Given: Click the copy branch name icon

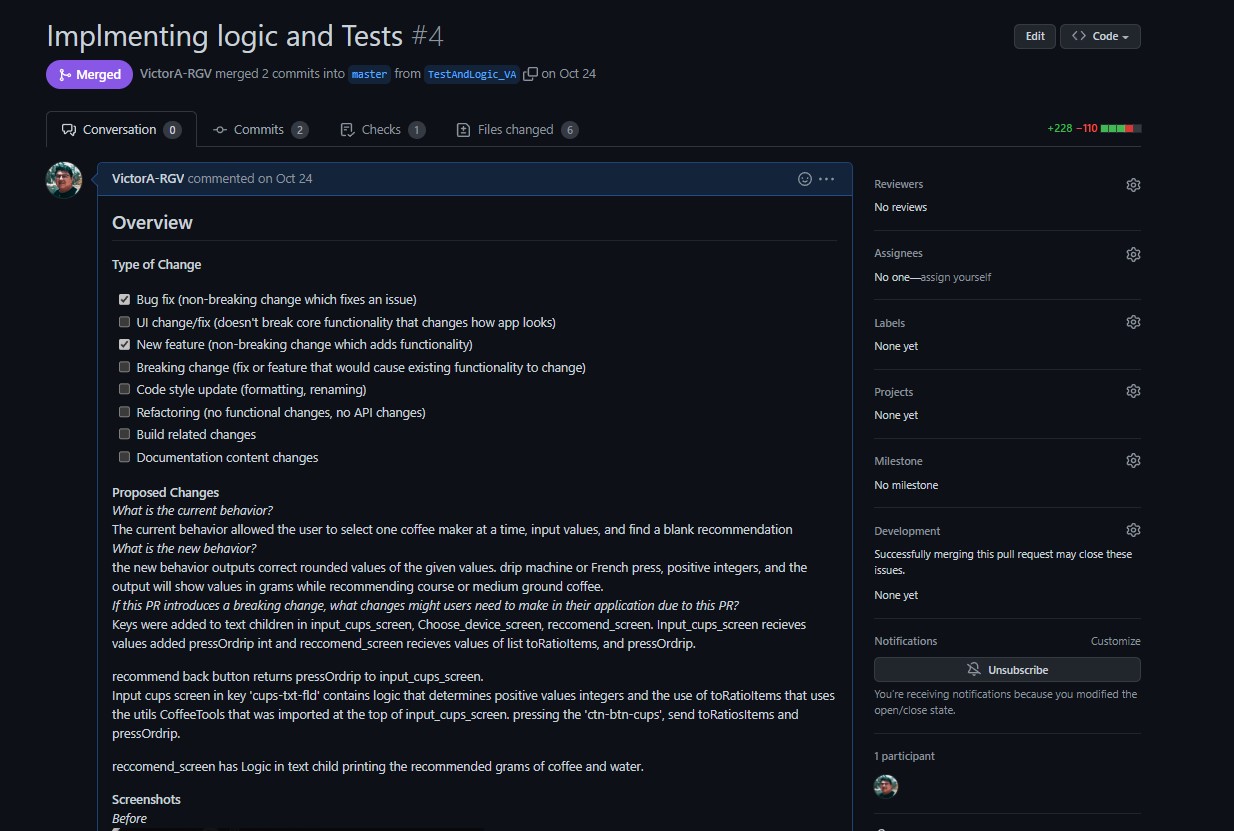Looking at the screenshot, I should point(531,74).
